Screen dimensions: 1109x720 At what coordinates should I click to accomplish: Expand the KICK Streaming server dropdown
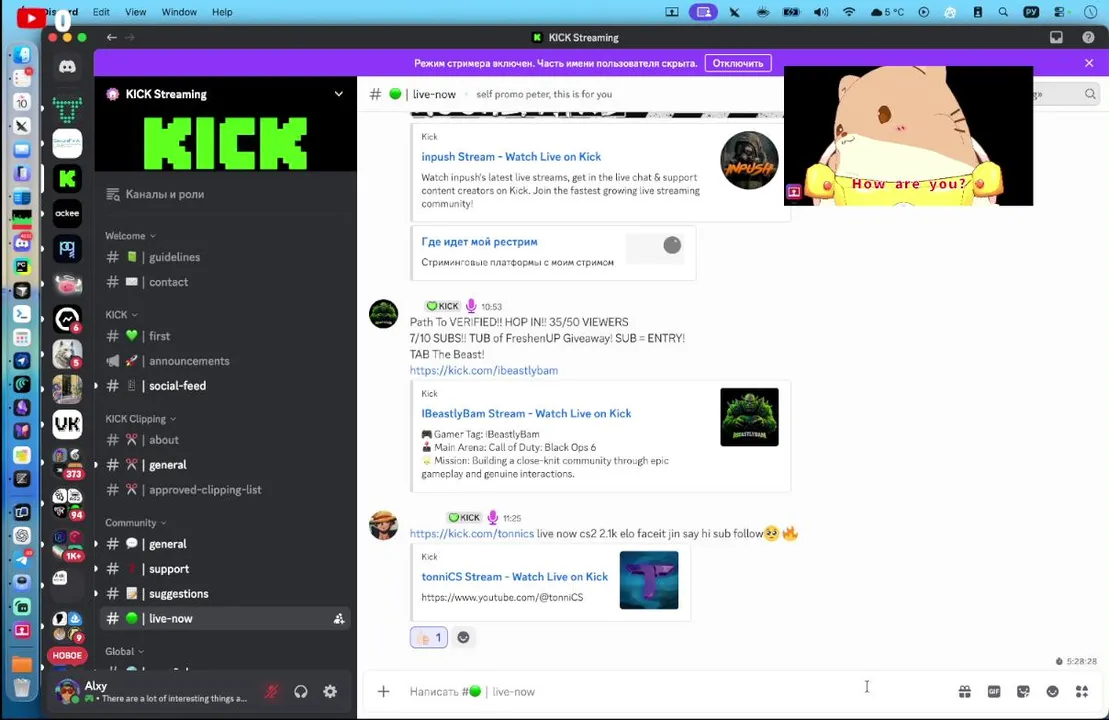point(339,93)
